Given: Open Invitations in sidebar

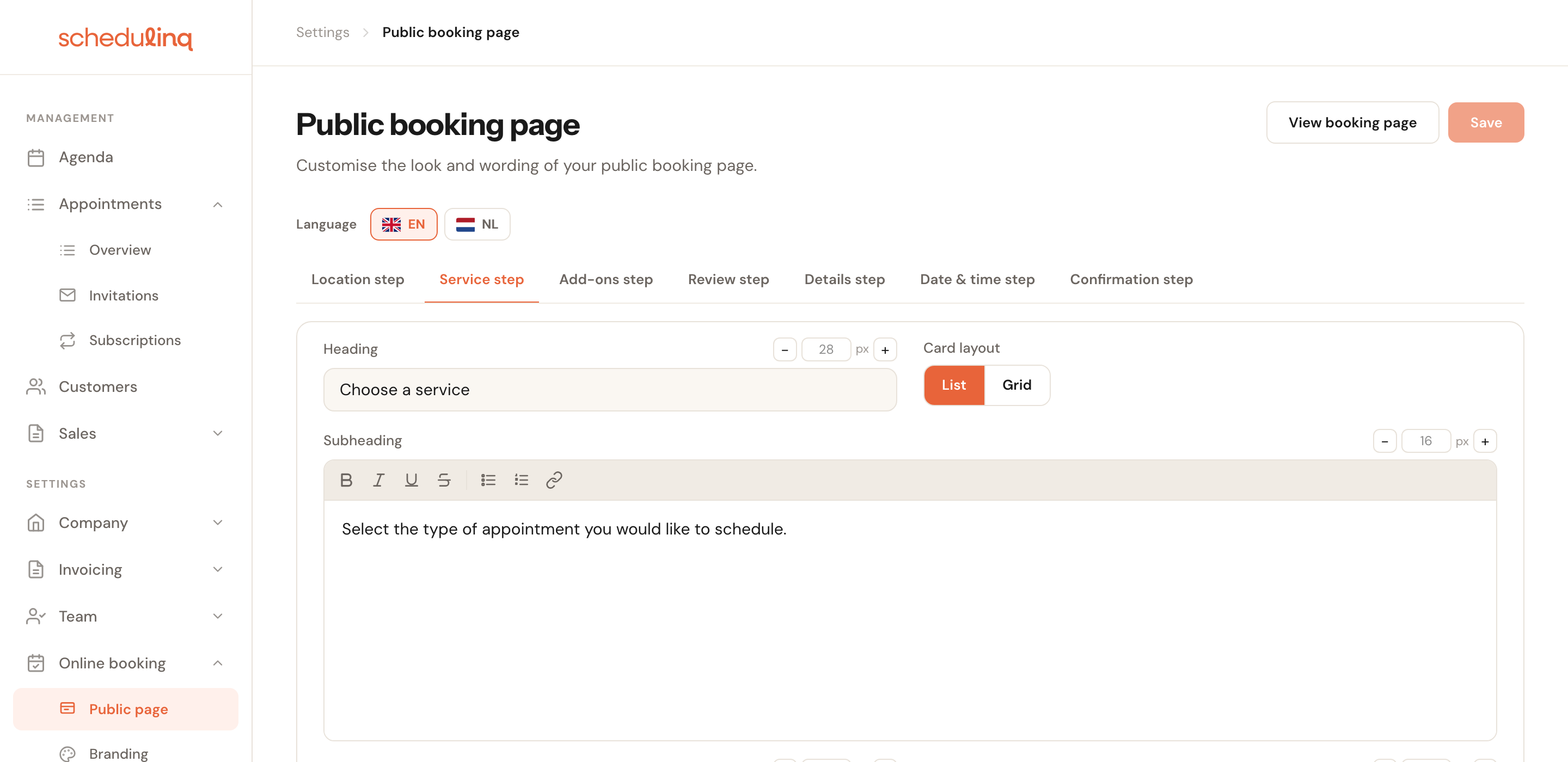Looking at the screenshot, I should point(125,295).
